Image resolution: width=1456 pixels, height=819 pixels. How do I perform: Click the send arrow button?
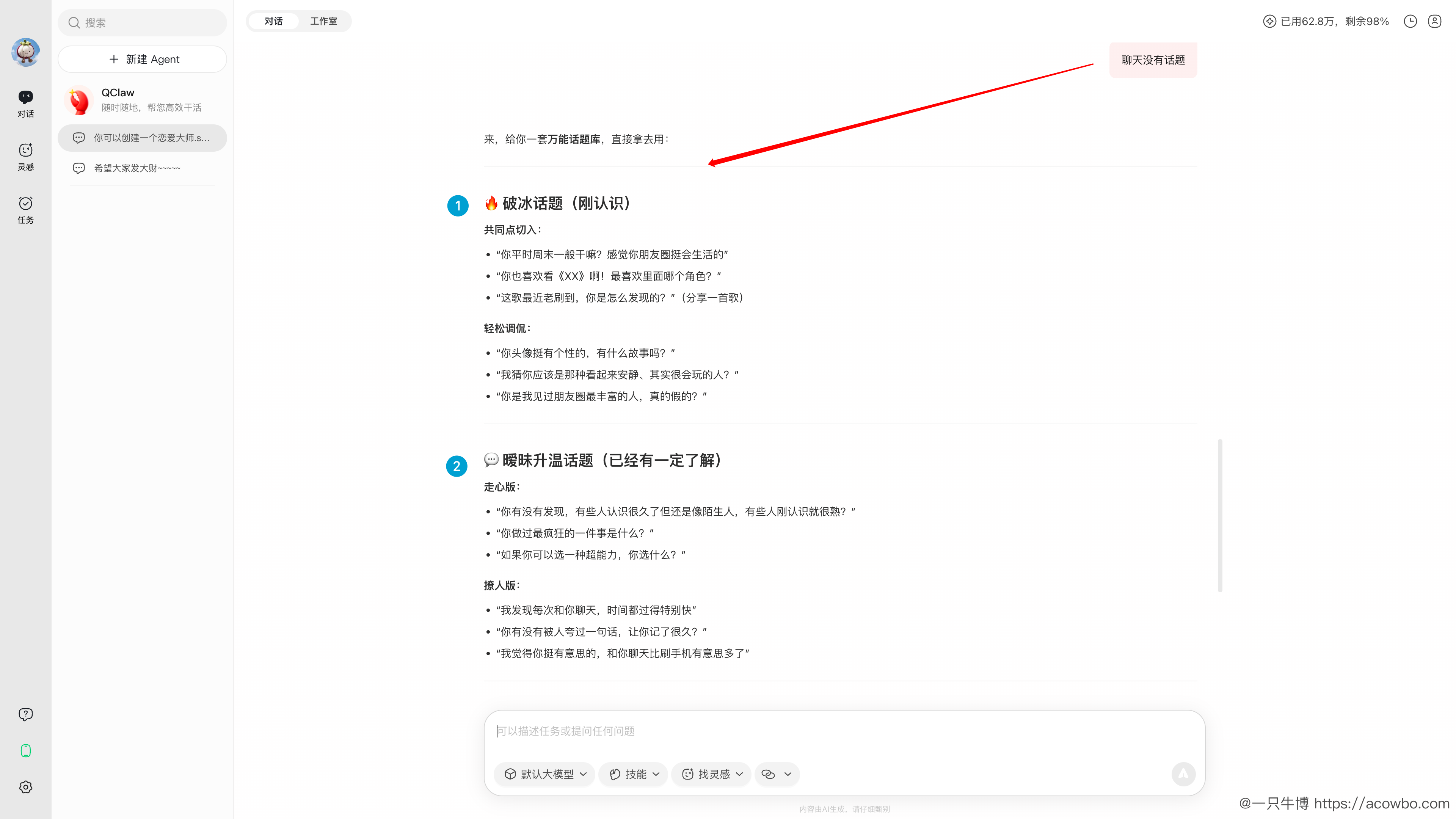(1183, 774)
